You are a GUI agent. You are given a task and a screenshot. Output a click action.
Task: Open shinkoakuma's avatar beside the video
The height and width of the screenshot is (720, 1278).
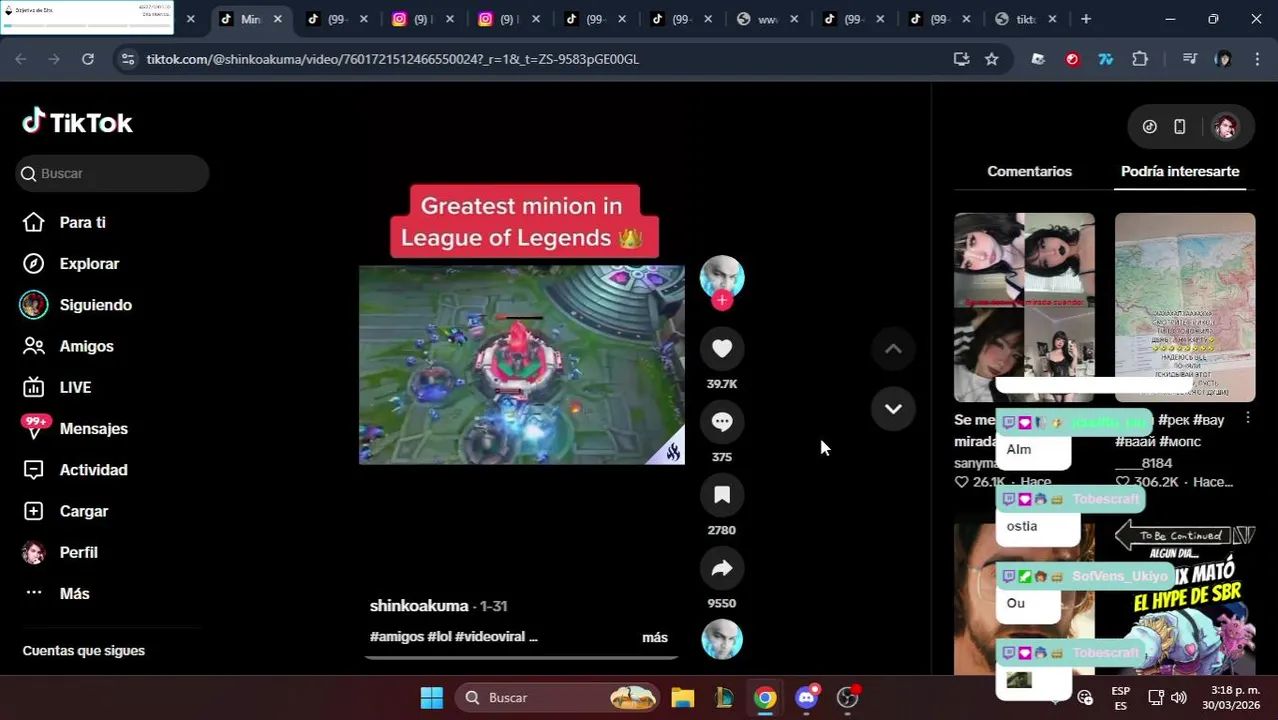coord(722,277)
